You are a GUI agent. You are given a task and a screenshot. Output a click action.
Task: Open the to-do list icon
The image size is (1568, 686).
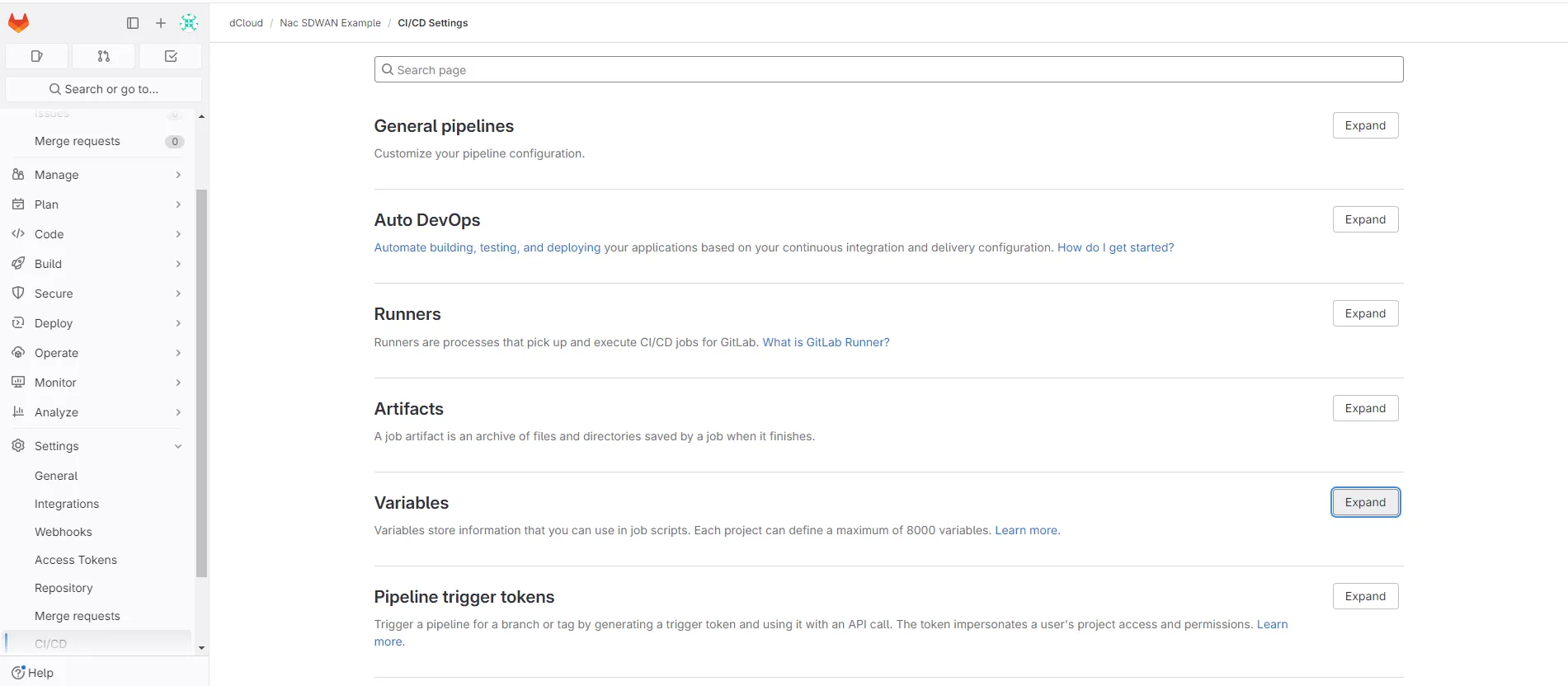pos(171,56)
